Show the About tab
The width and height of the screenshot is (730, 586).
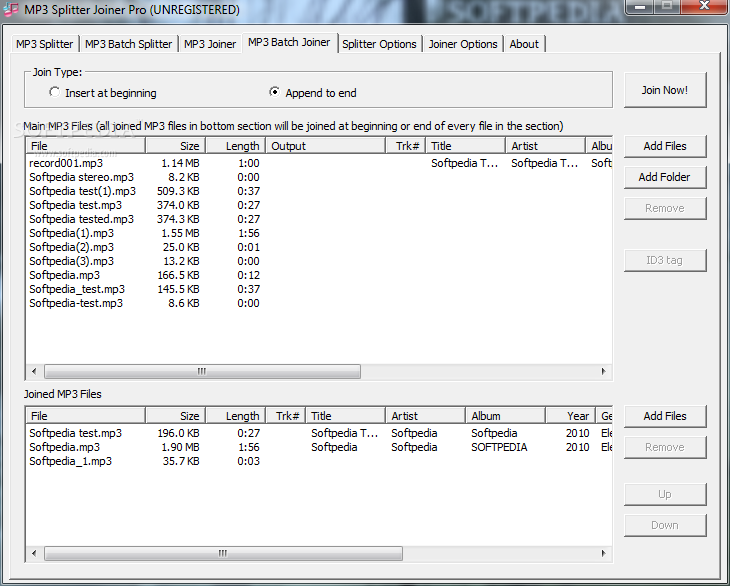524,44
